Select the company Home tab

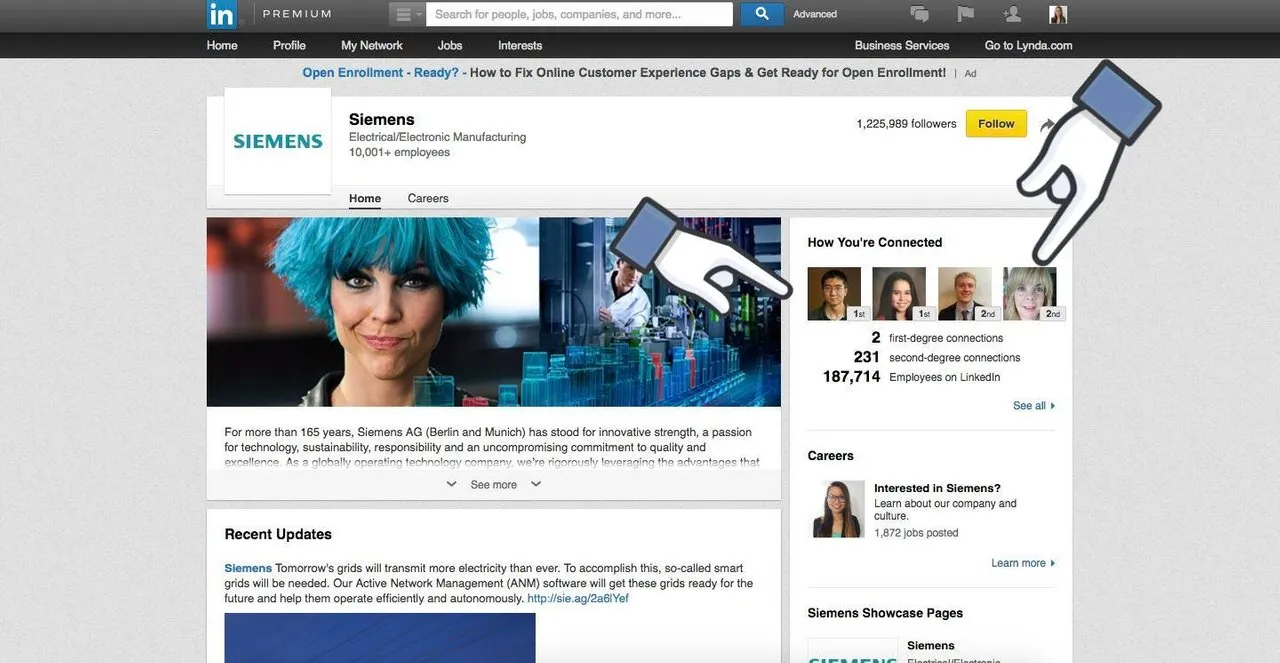[365, 198]
